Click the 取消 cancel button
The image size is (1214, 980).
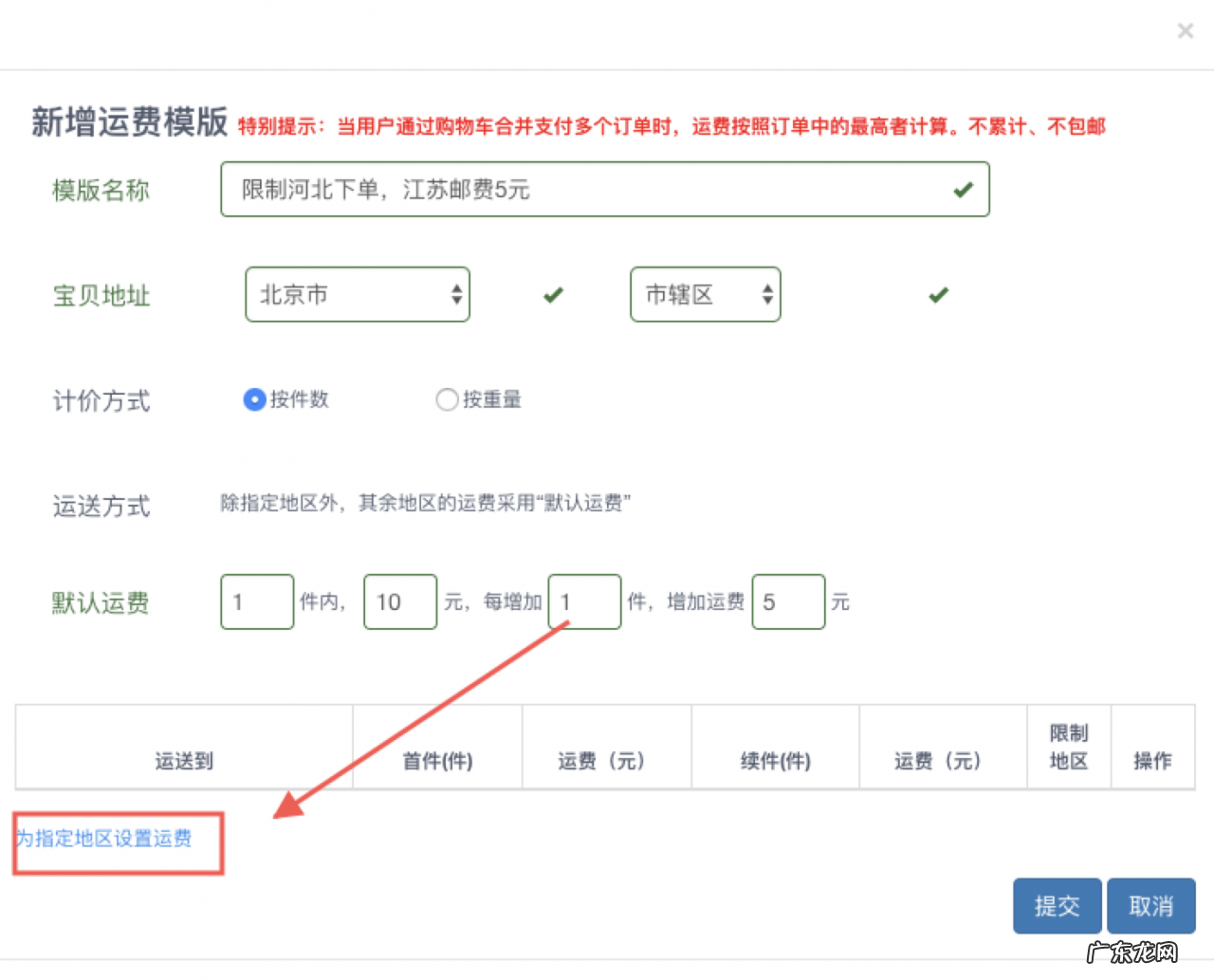pyautogui.click(x=1150, y=906)
